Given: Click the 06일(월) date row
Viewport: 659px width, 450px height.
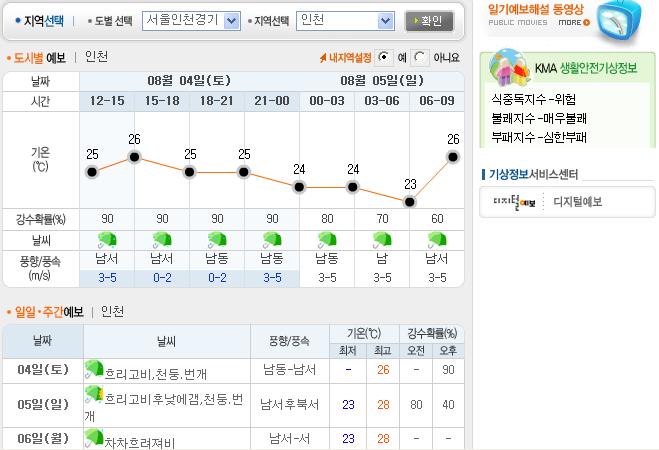Looking at the screenshot, I should [x=43, y=439].
